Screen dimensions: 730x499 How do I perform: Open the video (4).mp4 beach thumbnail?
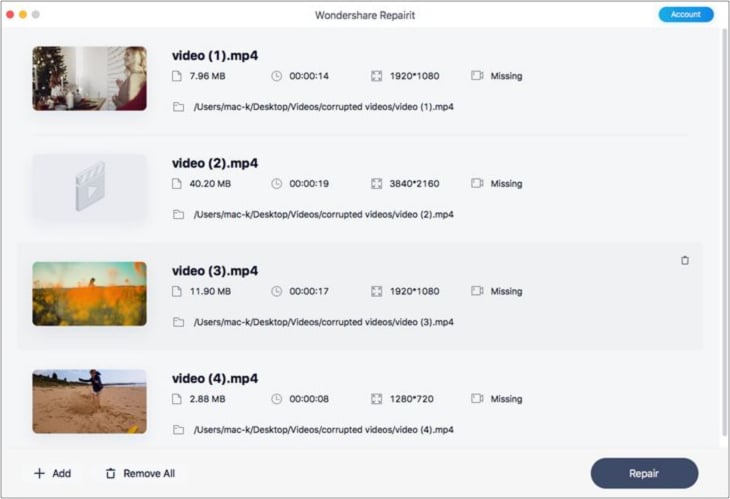point(89,401)
